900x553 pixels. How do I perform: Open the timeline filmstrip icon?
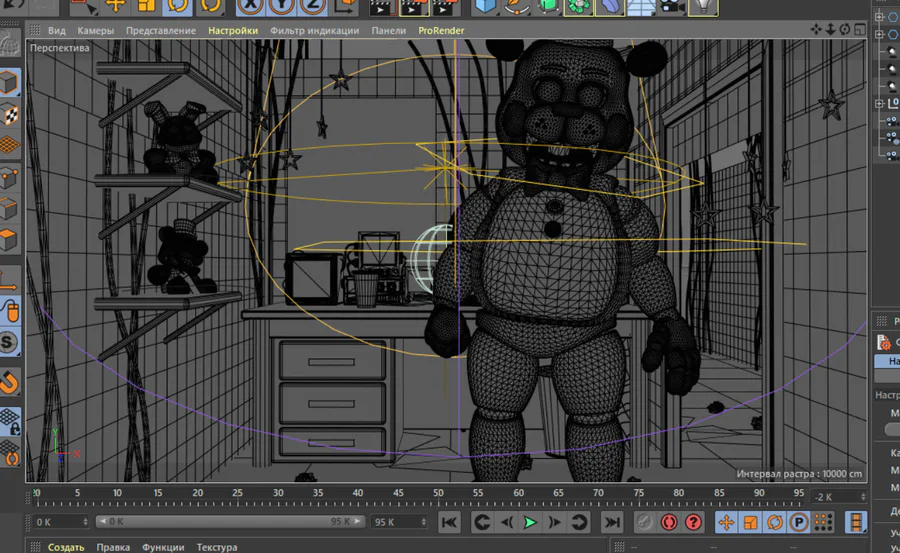[855, 523]
